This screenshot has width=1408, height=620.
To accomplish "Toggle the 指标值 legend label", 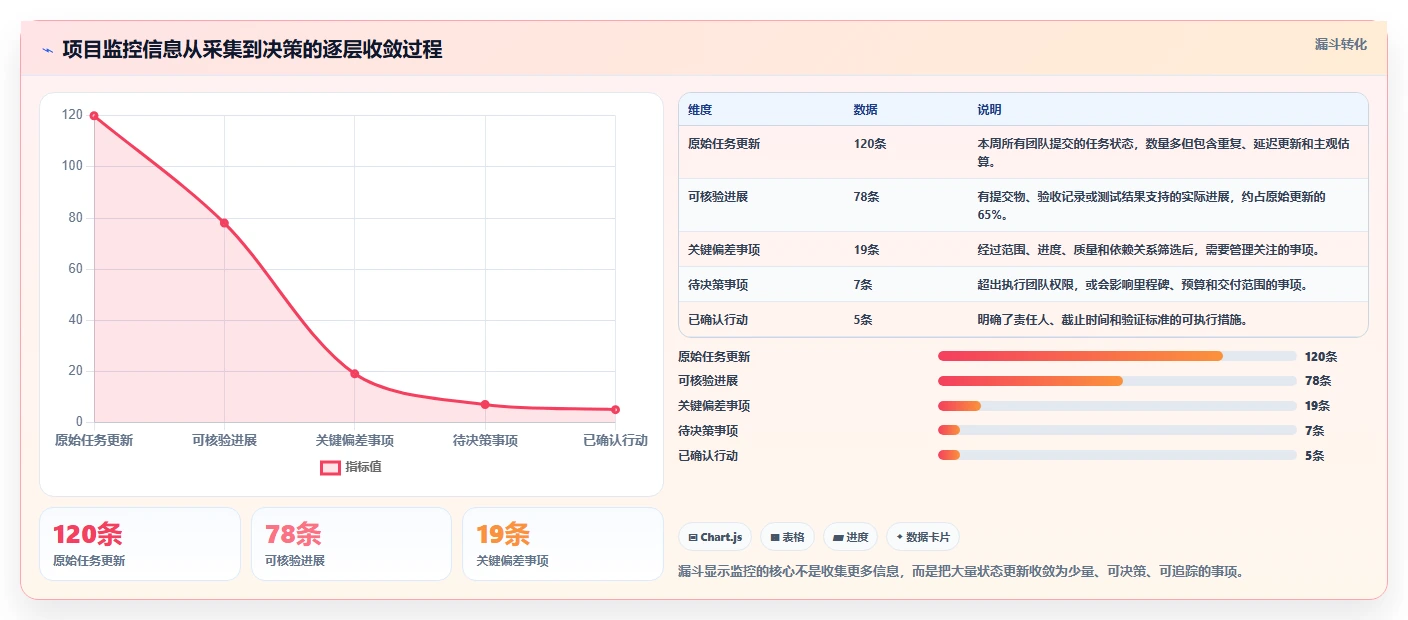I will (363, 467).
